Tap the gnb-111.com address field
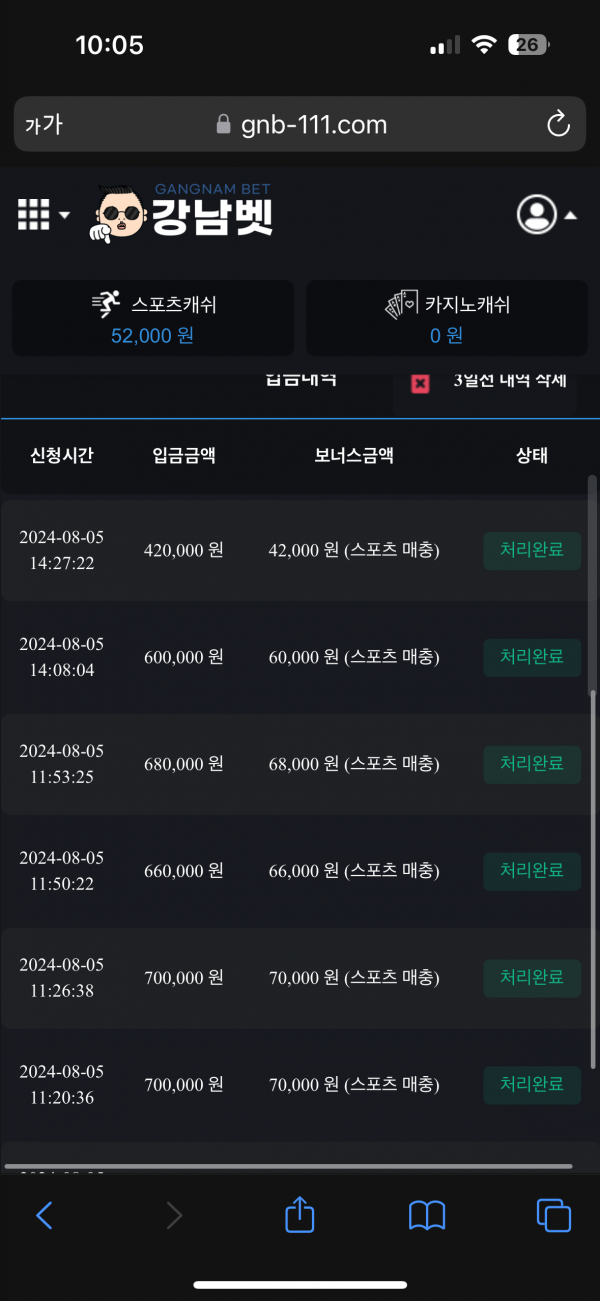 point(300,125)
